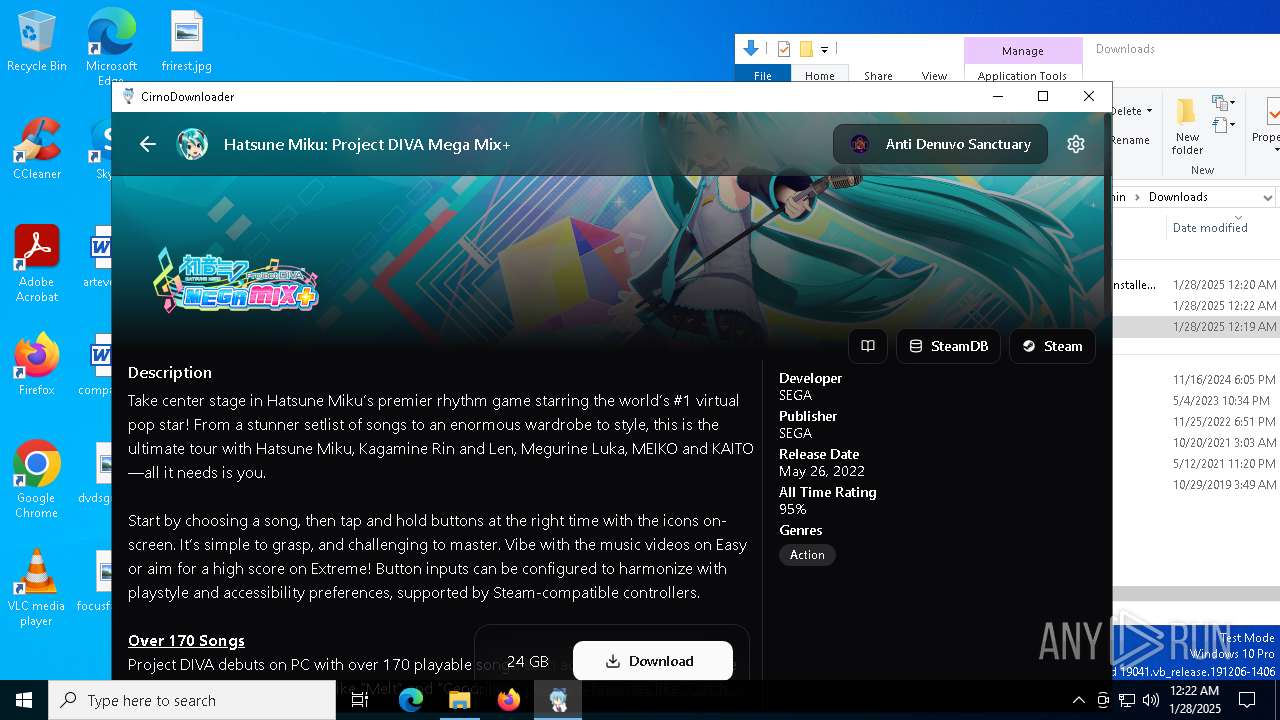
Task: Open Firefox from the taskbar
Action: [509, 700]
